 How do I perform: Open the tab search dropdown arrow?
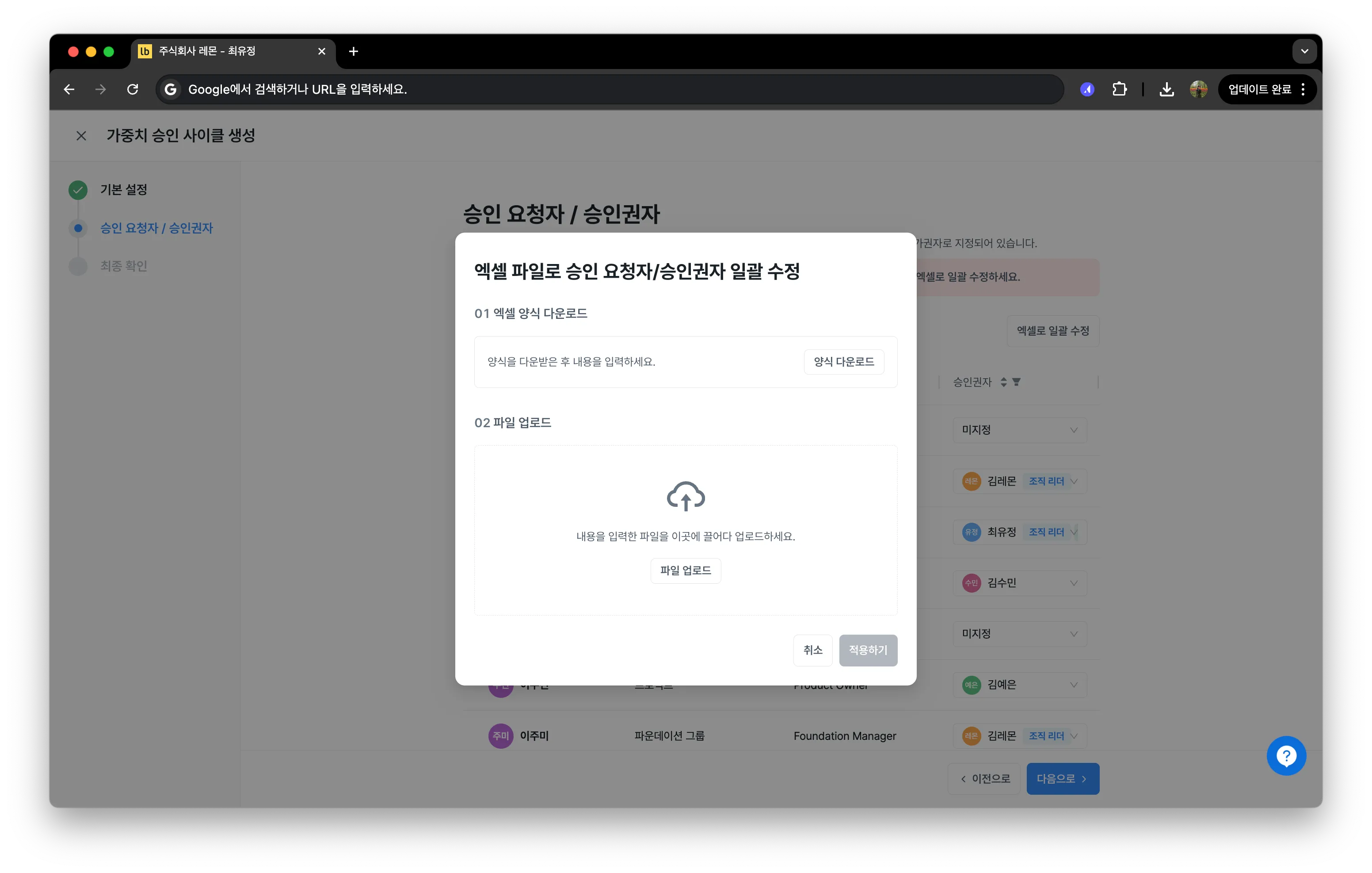click(x=1304, y=51)
